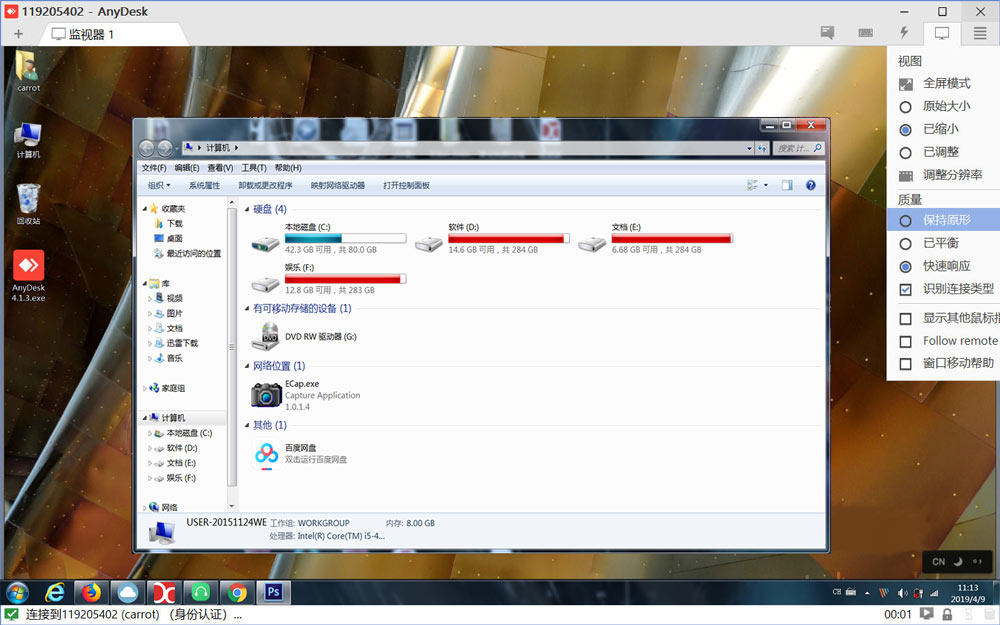Open the AnyDesk hamburger menu icon

point(977,33)
